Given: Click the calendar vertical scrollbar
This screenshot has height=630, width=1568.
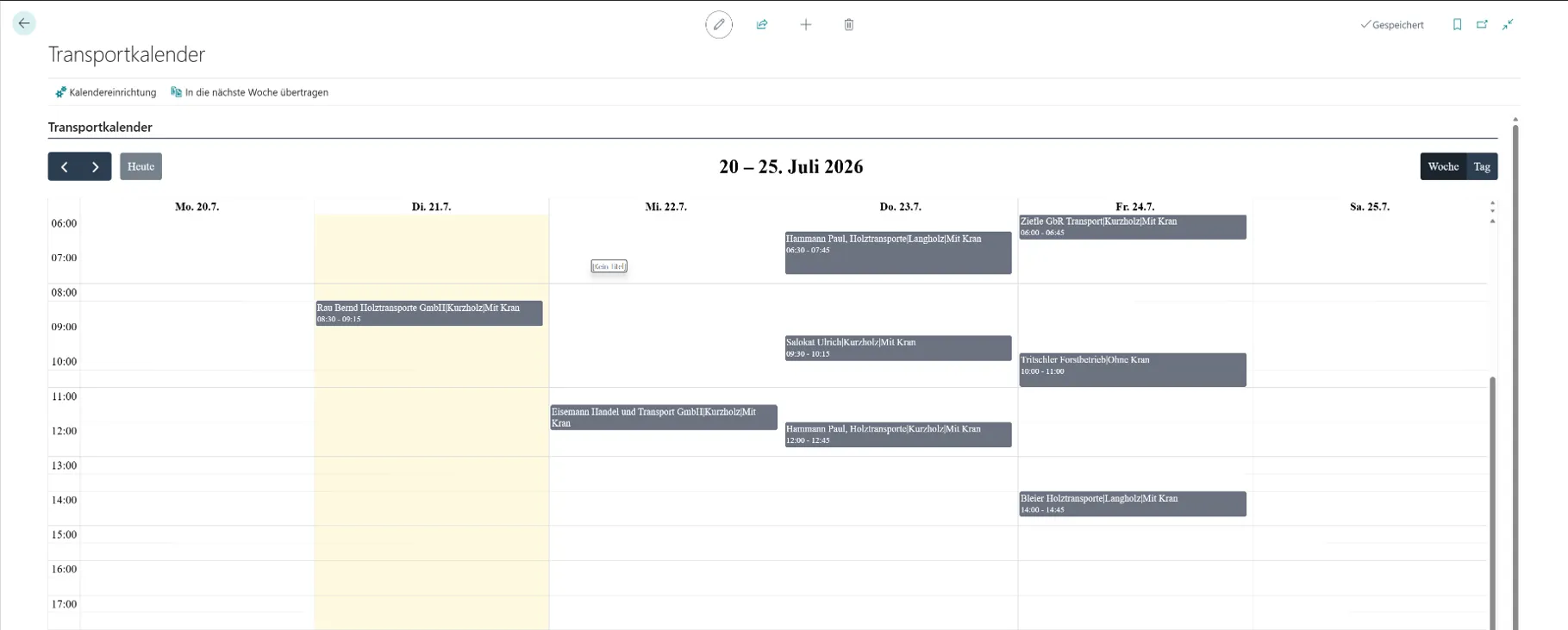Looking at the screenshot, I should click(x=1493, y=502).
